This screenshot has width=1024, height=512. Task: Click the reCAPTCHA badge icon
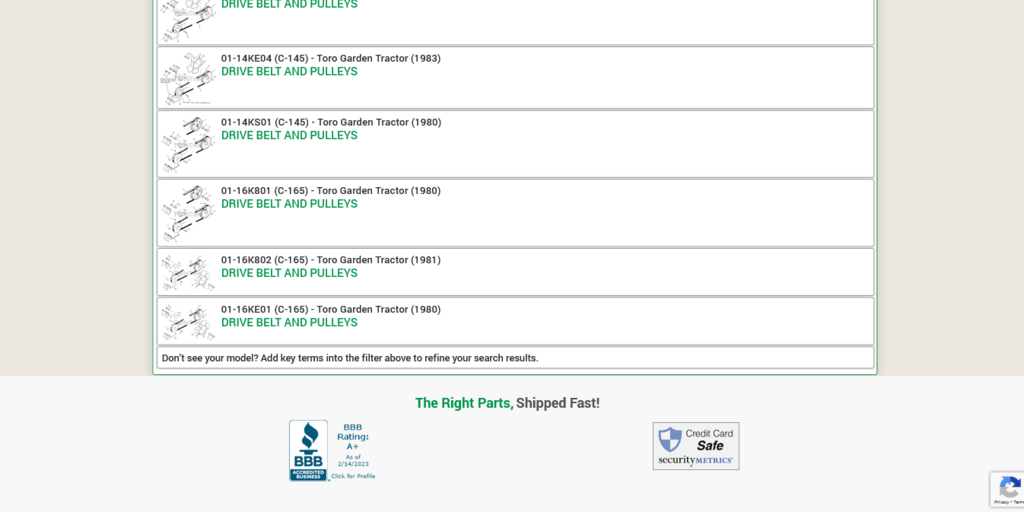tap(1010, 487)
